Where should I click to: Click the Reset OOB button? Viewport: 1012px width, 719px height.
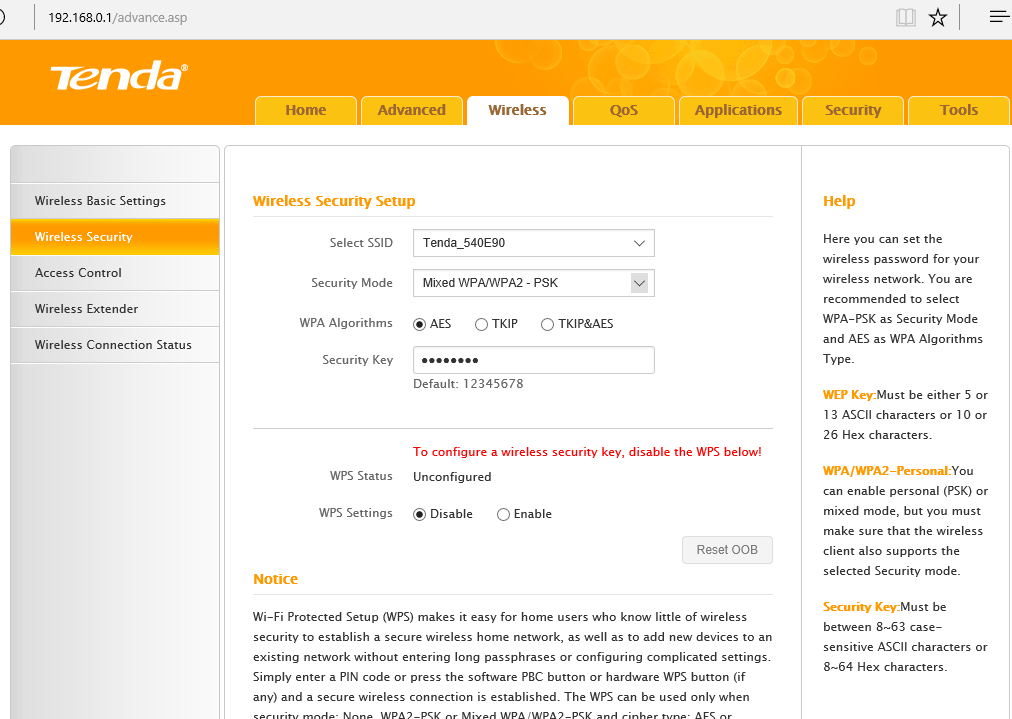727,550
